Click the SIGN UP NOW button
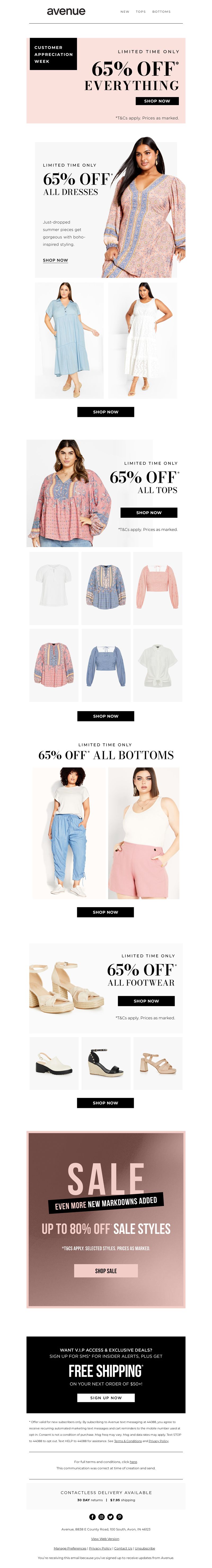212x1568 pixels. pos(106,1398)
